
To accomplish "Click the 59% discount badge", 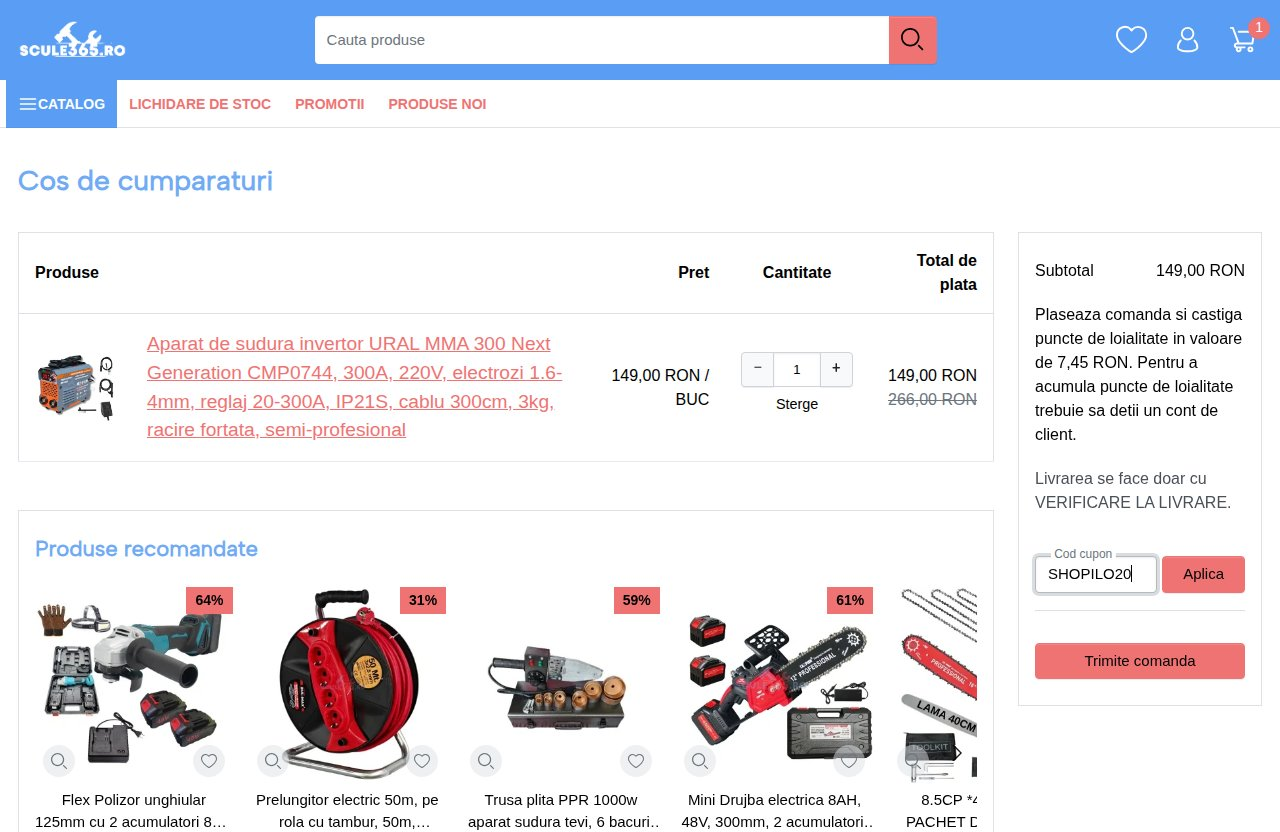I will click(x=637, y=600).
